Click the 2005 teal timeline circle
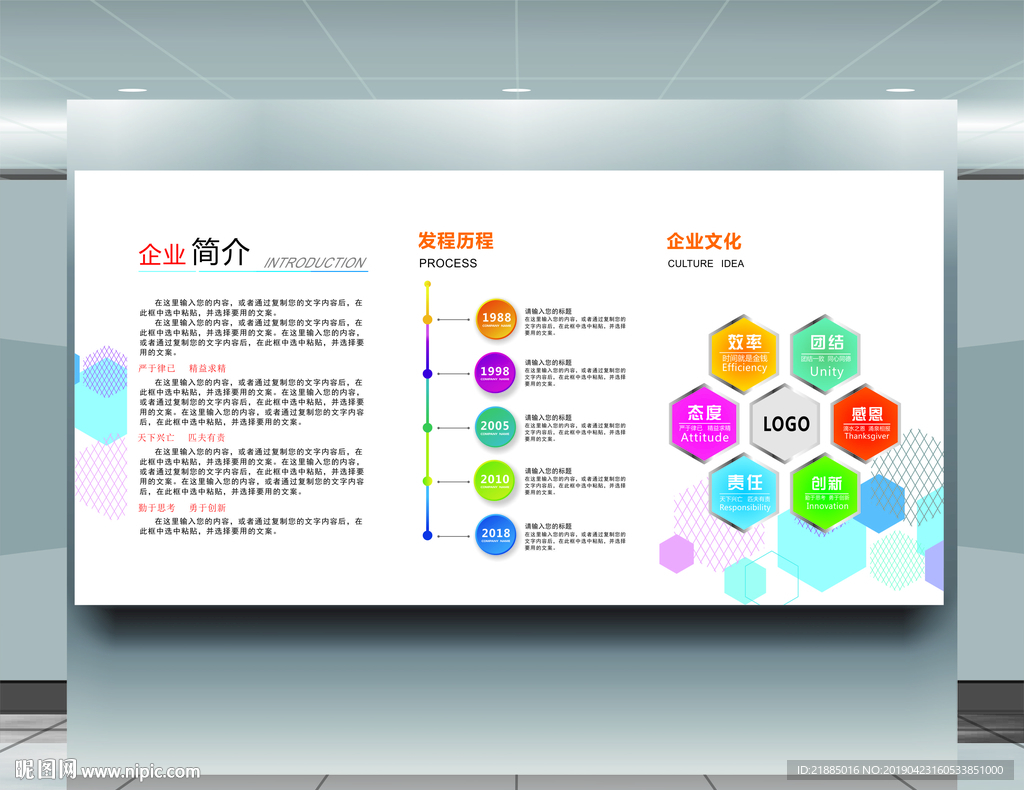Viewport: 1024px width, 790px height. [494, 427]
